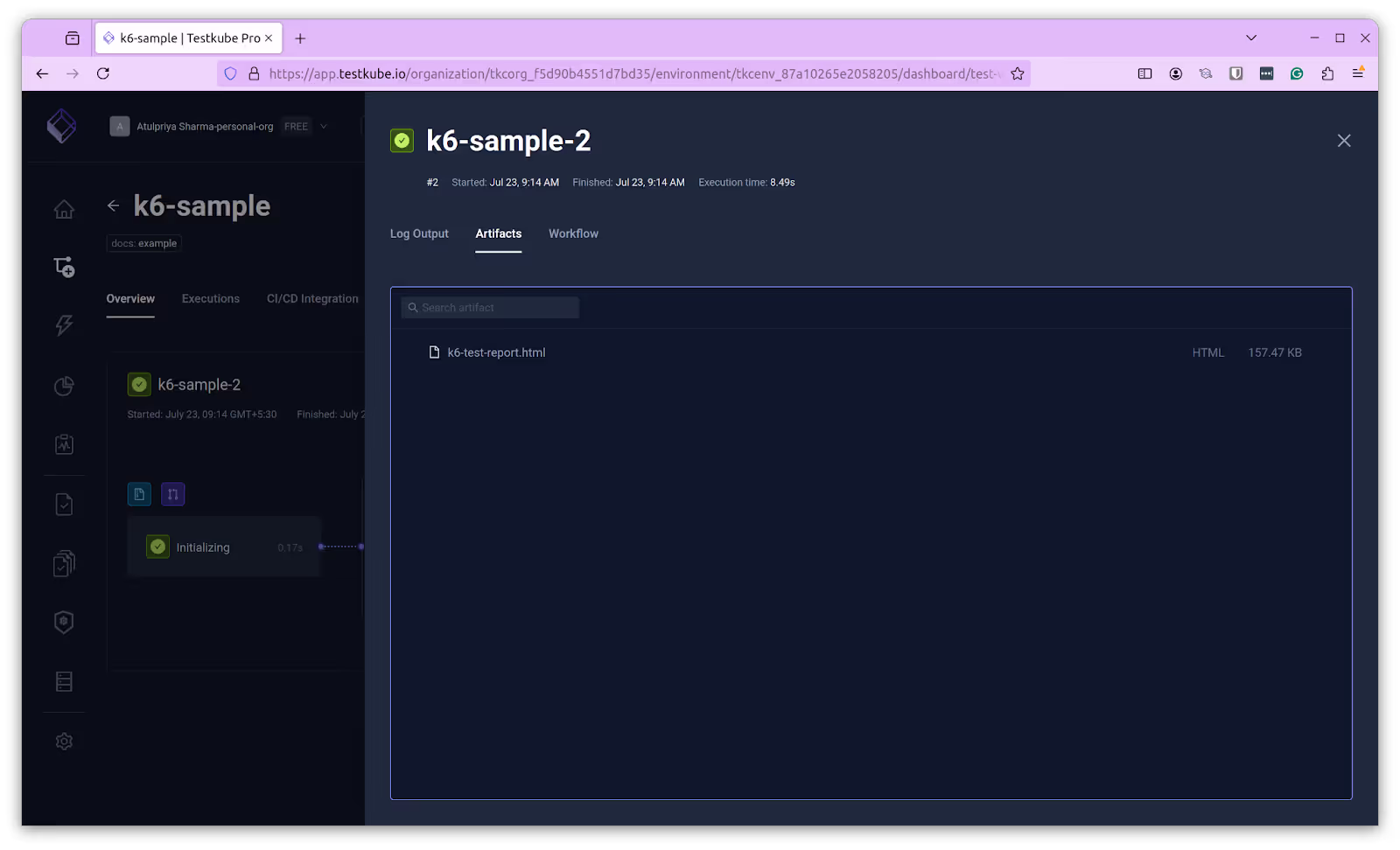Go back using arrow beside k6-sample

click(x=113, y=206)
